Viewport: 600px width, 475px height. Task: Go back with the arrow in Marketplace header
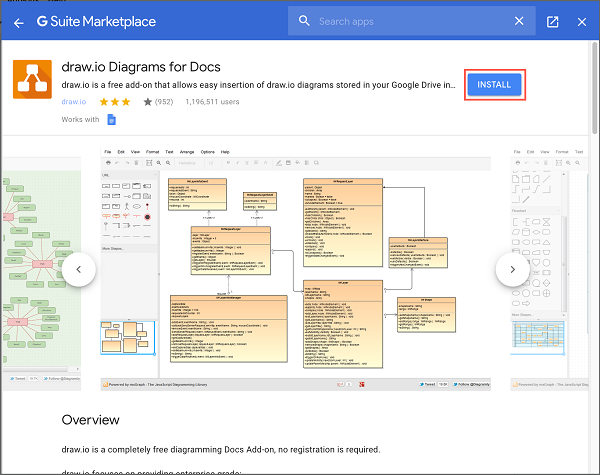tap(18, 23)
